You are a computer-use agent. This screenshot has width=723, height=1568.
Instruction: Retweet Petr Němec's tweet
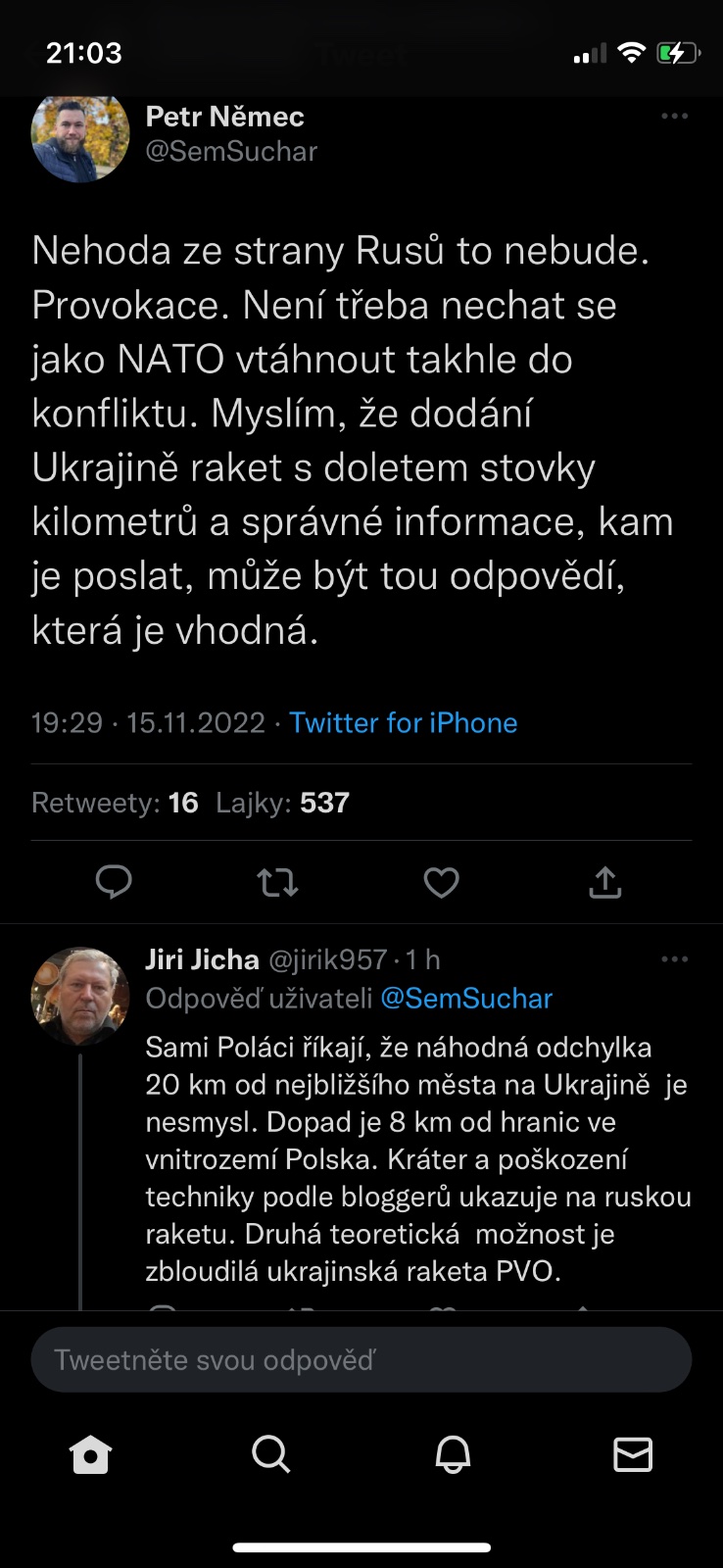click(x=277, y=883)
